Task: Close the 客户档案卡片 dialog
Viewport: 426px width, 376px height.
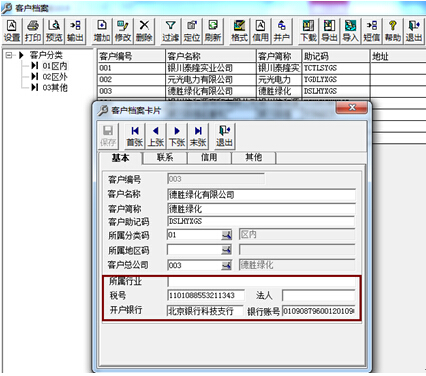Action: tap(352, 107)
